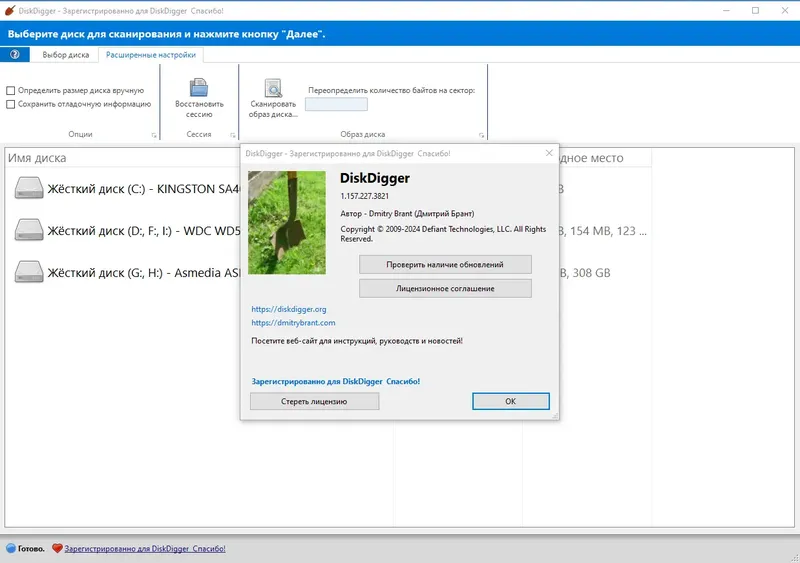Close the About dialog with its X

[549, 153]
